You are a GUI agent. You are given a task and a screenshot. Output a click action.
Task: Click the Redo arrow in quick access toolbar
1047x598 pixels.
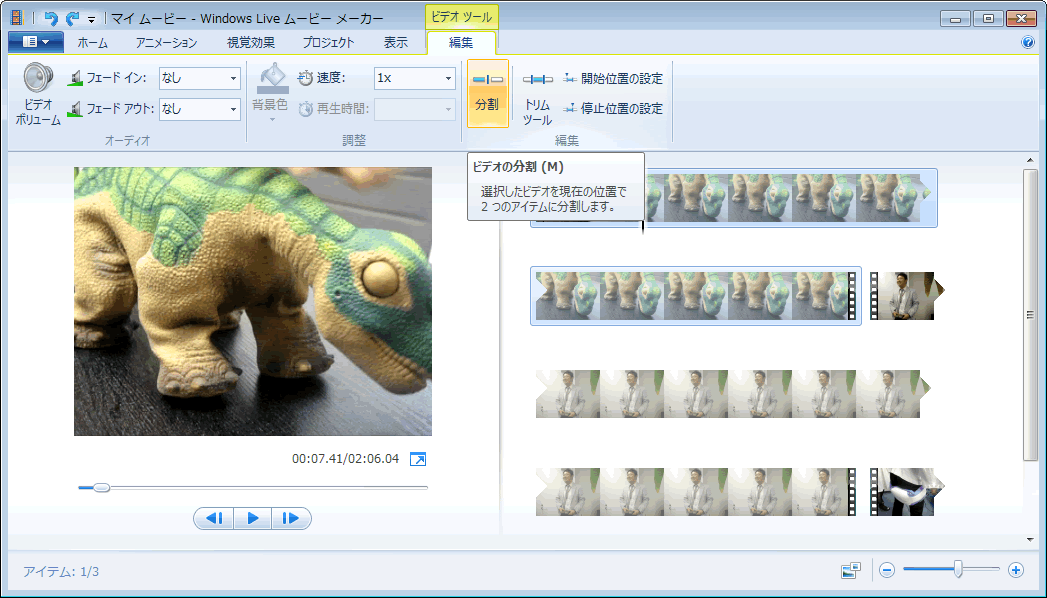[x=71, y=19]
